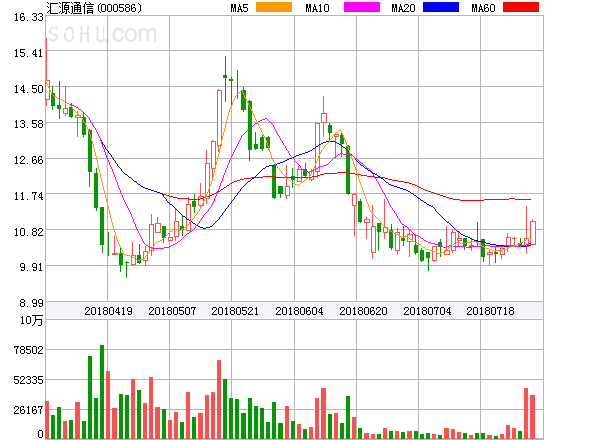Click the magenta MA10 legend swatch

point(362,7)
